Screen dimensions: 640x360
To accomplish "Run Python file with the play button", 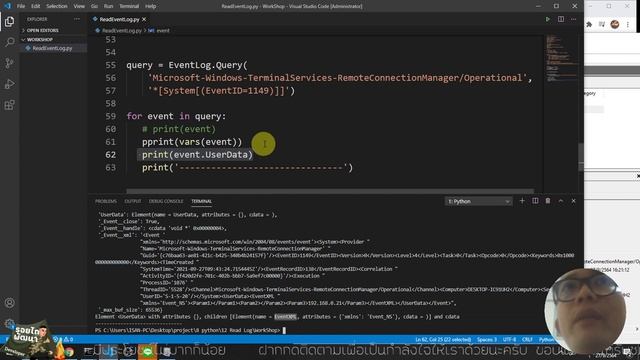I will tap(548, 19).
